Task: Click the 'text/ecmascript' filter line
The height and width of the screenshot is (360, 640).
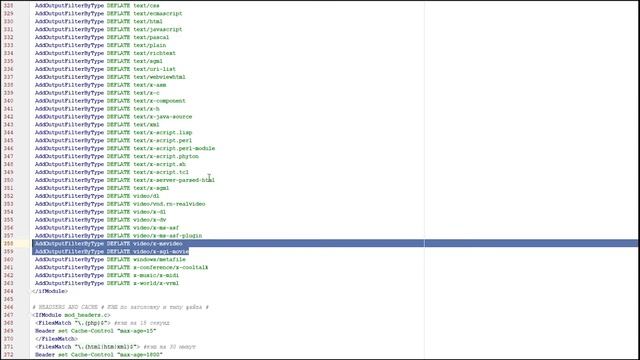Action: pyautogui.click(x=109, y=13)
